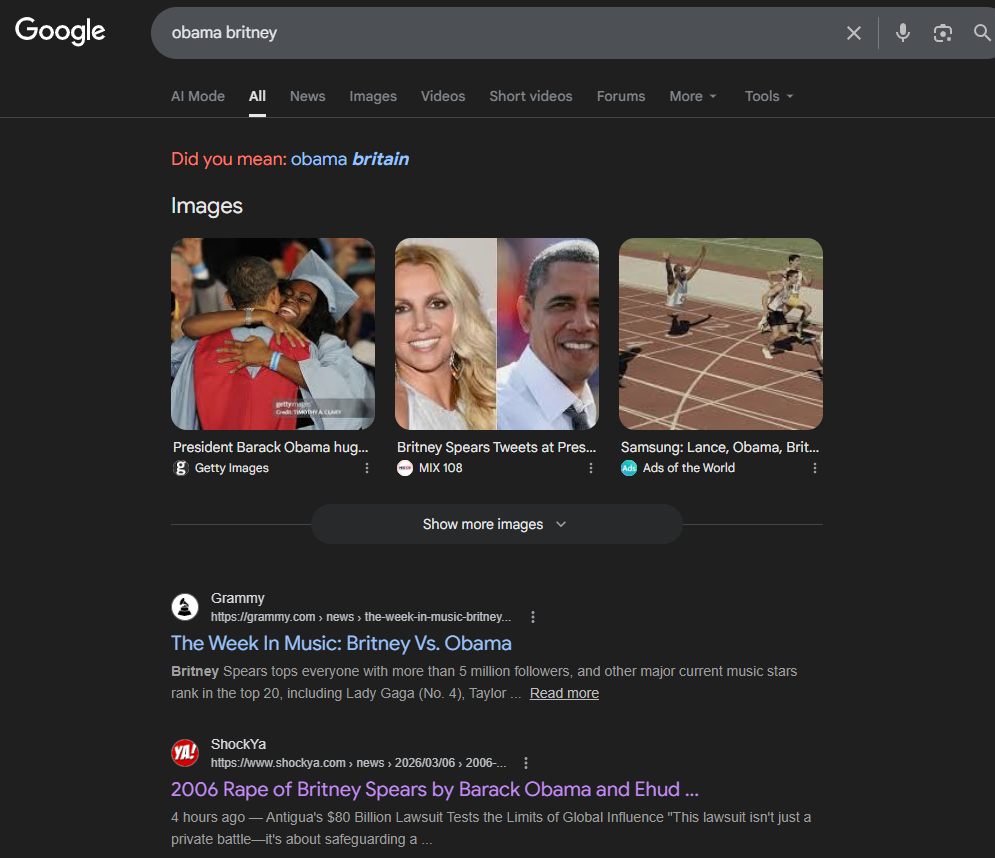Open "The Week In Music" Grammy result
This screenshot has width=995, height=858.
click(x=341, y=643)
